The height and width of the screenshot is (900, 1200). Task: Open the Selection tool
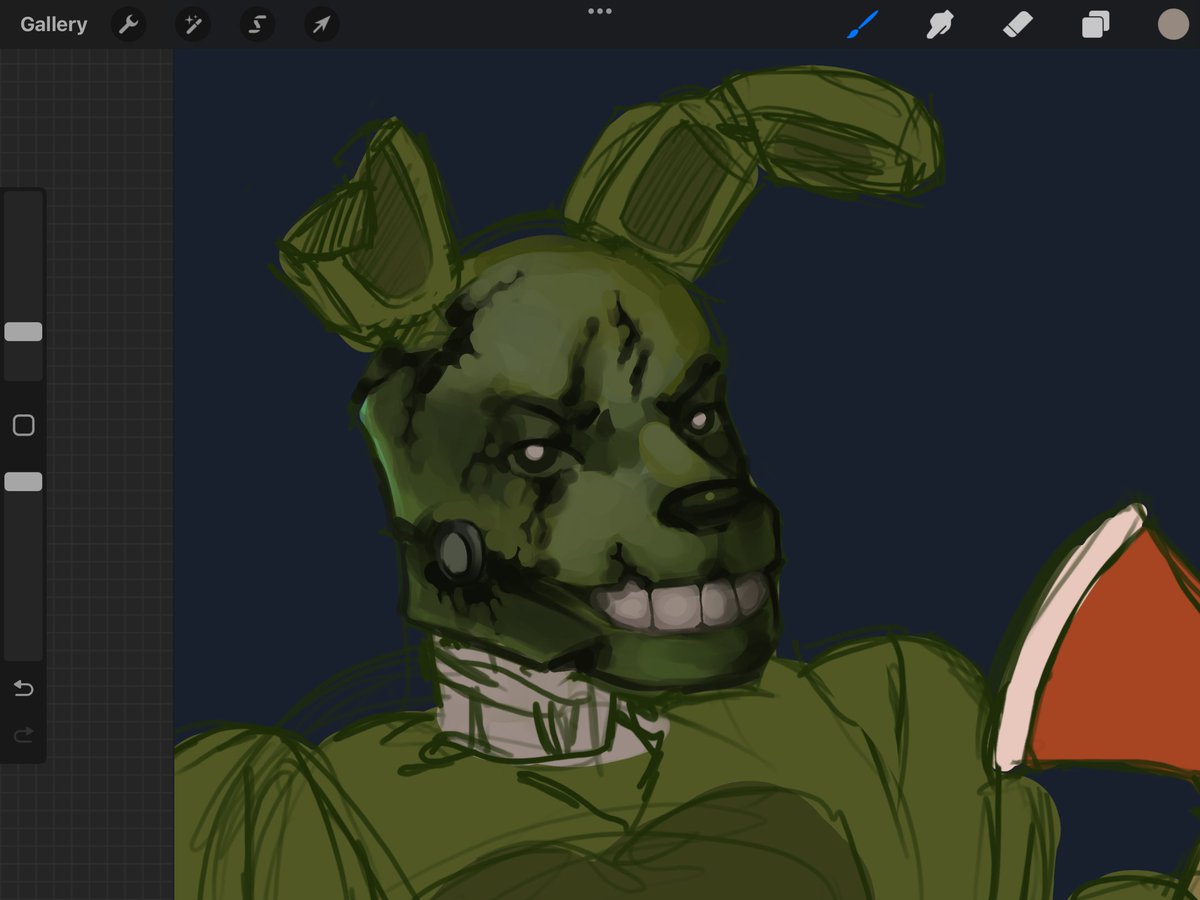(x=257, y=24)
